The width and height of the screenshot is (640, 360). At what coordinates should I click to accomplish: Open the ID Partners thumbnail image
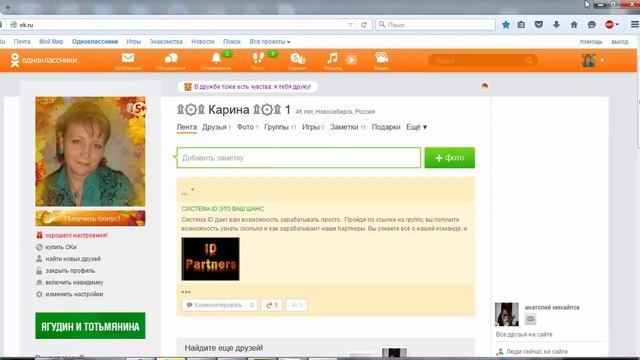pos(210,259)
